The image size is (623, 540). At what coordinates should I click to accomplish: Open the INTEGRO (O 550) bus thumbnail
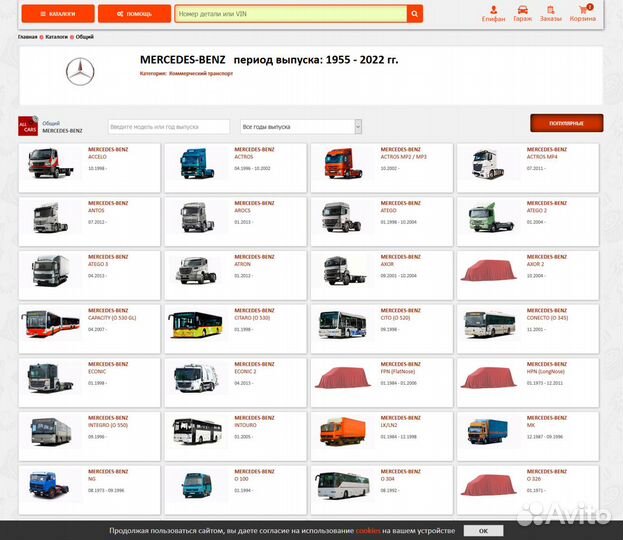(x=51, y=431)
